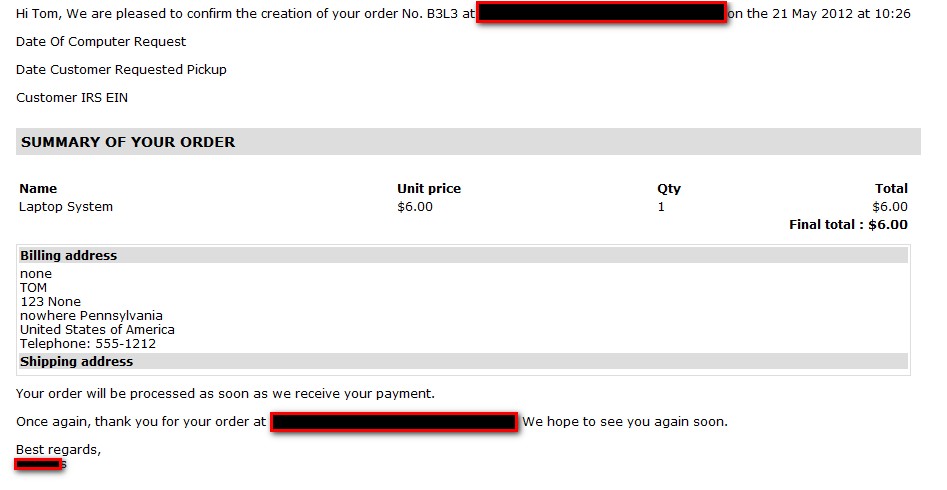Click the Qty column header
The height and width of the screenshot is (490, 947).
[669, 188]
